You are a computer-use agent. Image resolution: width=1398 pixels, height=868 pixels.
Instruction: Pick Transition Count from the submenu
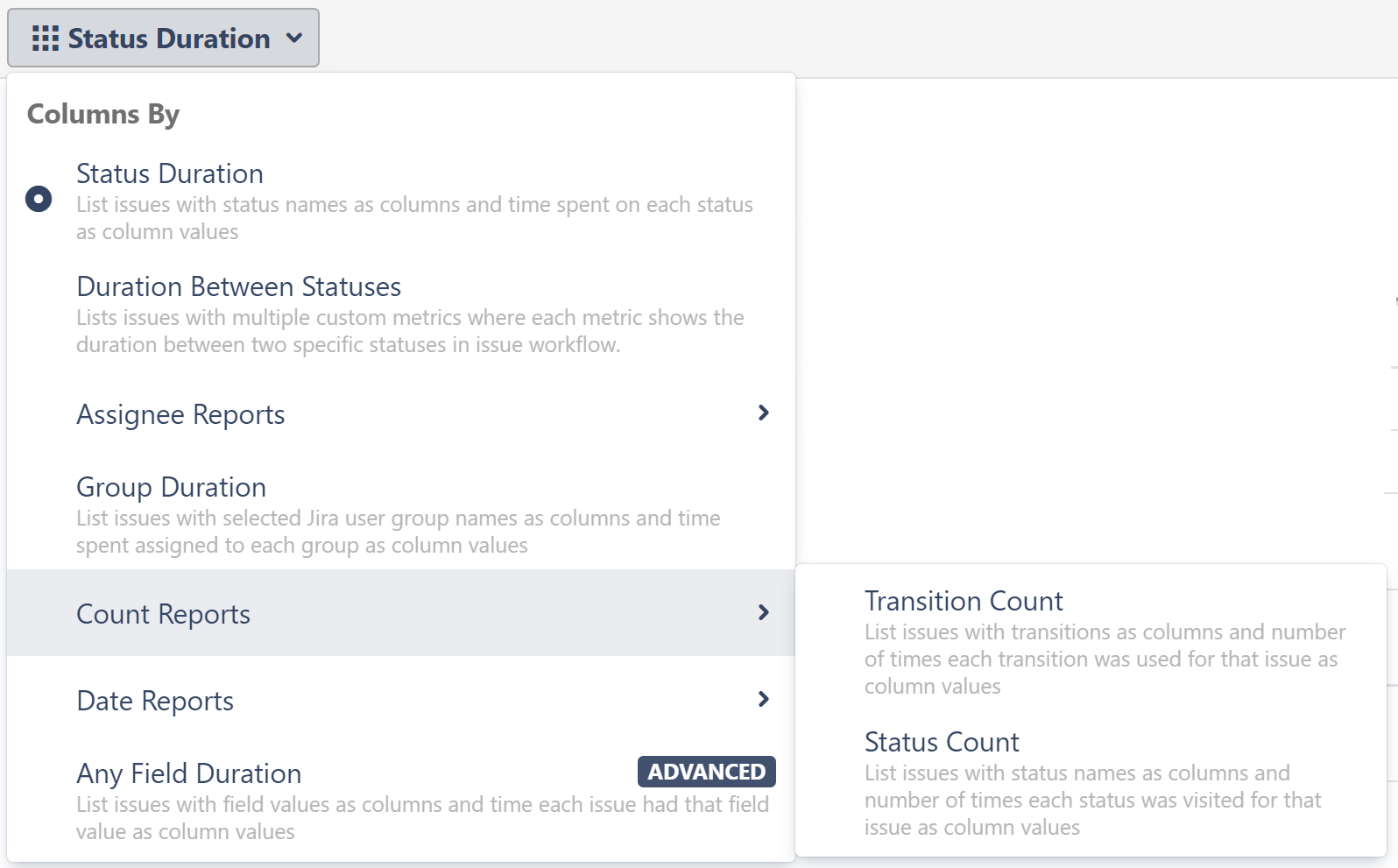pyautogui.click(x=964, y=601)
